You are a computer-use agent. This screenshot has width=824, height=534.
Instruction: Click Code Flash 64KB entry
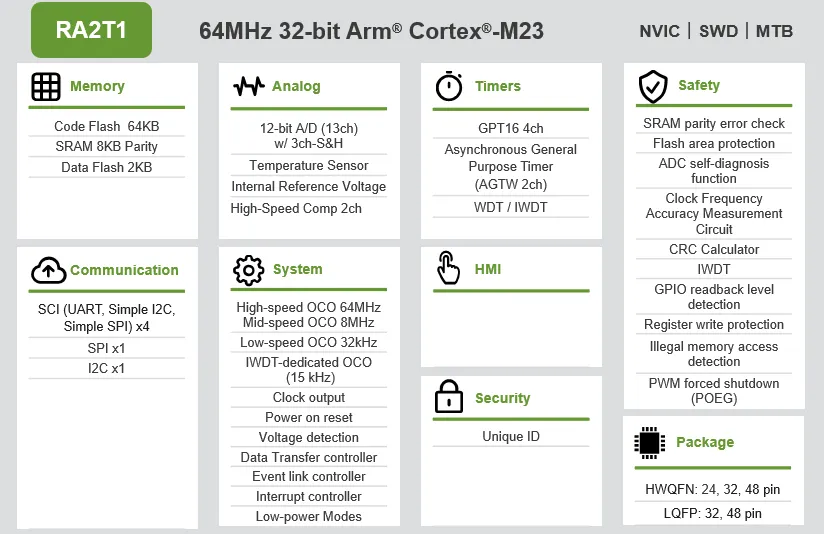pos(107,126)
